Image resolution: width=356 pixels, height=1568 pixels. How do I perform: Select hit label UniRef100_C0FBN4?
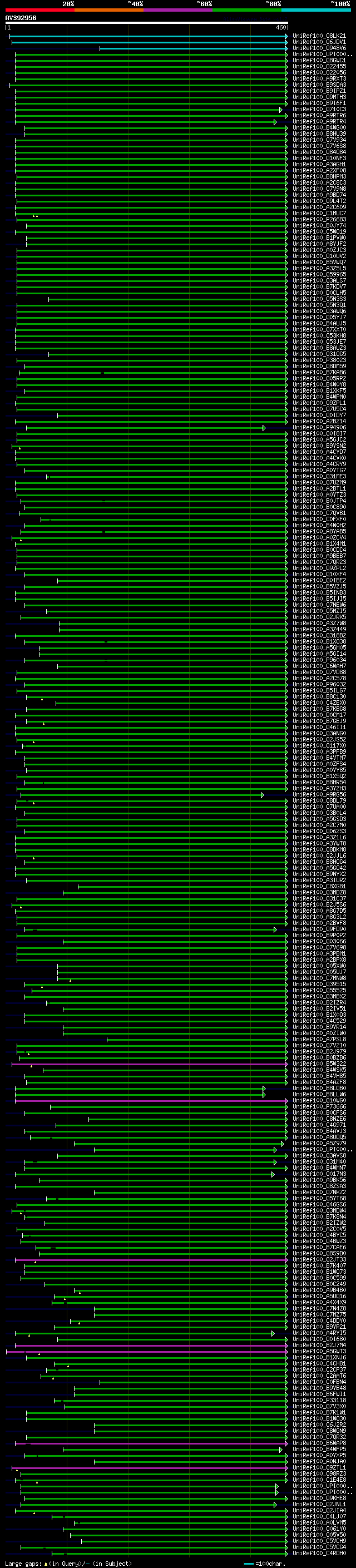click(319, 1382)
